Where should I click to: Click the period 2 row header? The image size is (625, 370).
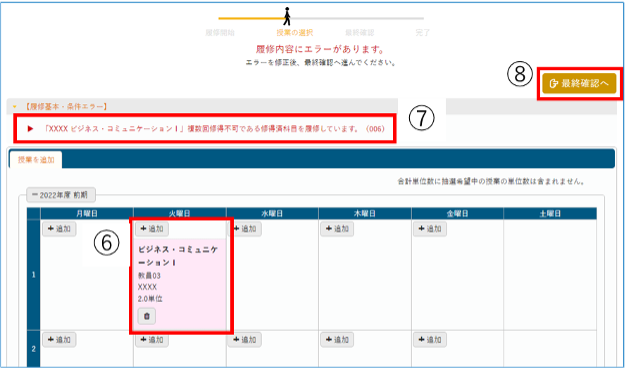point(33,349)
